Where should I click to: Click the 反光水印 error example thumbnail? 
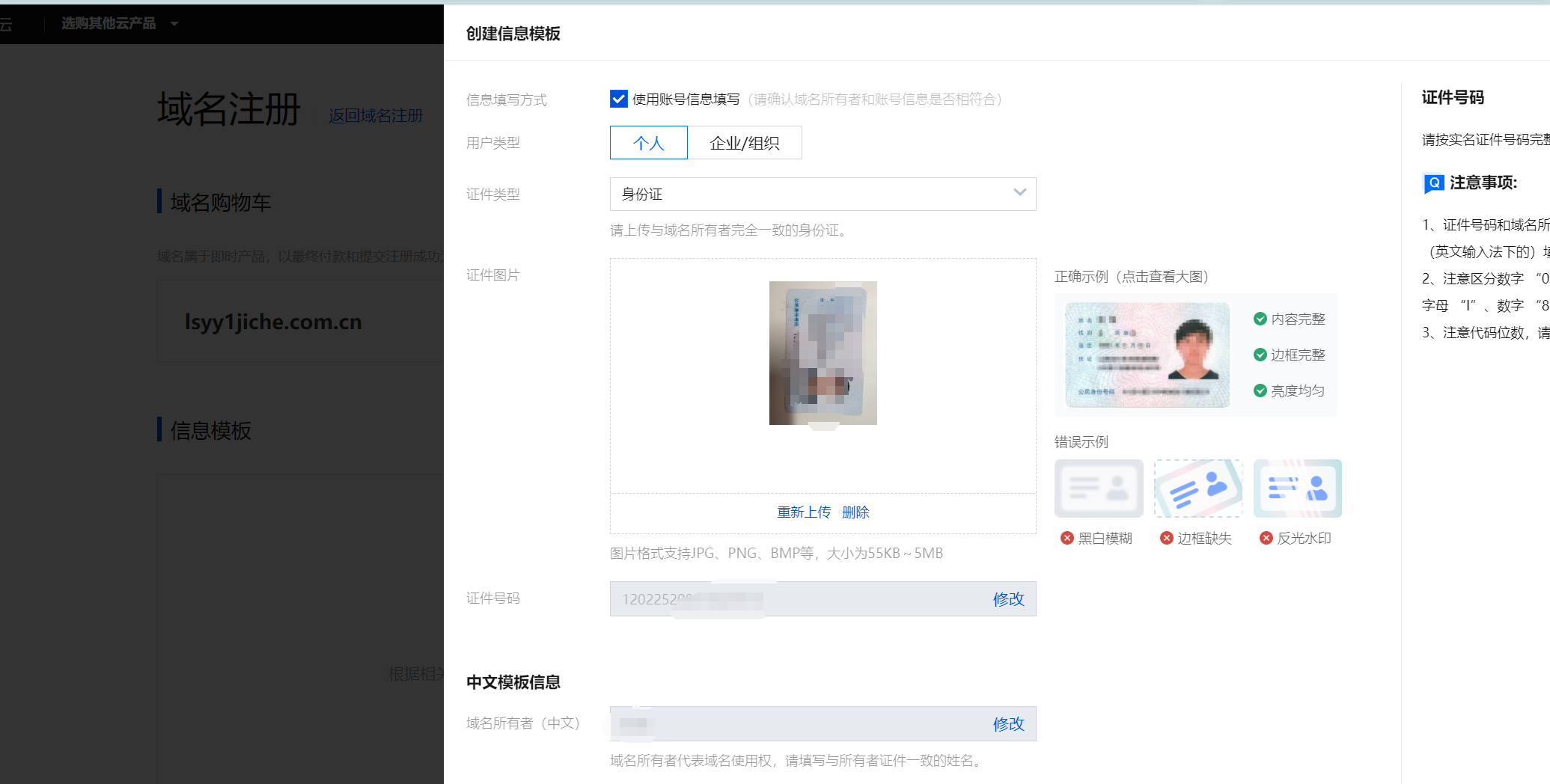[1298, 489]
